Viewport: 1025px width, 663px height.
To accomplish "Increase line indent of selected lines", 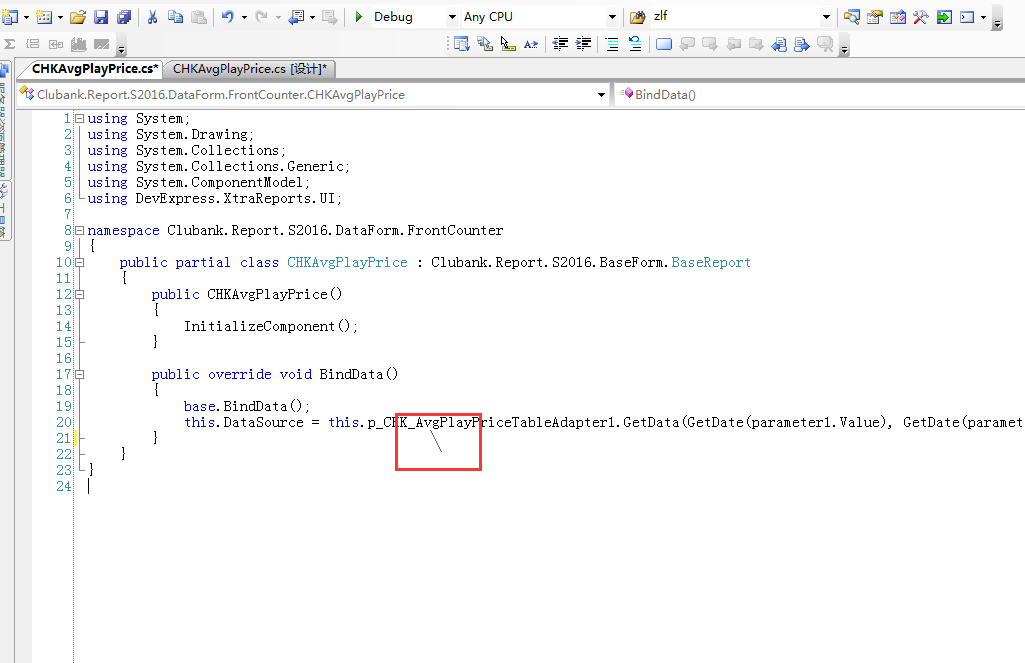I will click(x=583, y=44).
